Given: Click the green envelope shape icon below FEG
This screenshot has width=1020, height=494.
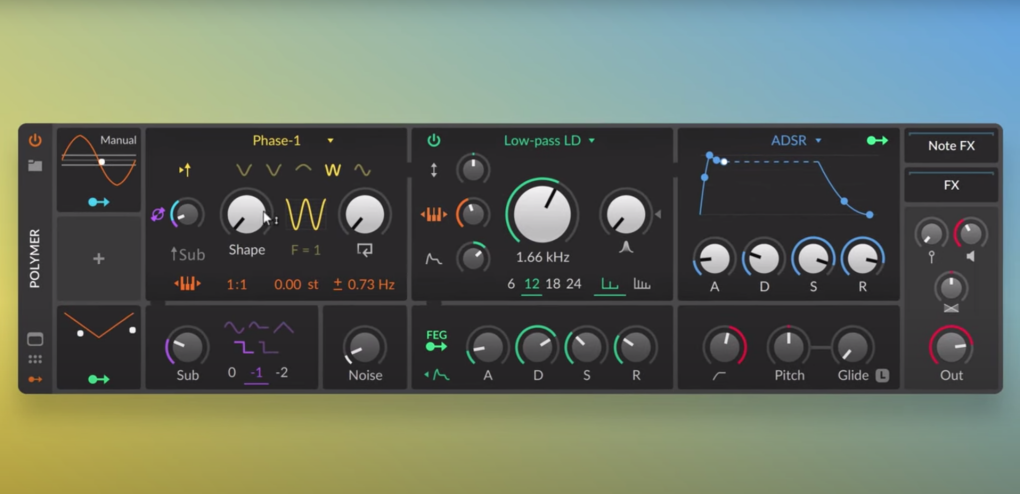Looking at the screenshot, I should (436, 375).
